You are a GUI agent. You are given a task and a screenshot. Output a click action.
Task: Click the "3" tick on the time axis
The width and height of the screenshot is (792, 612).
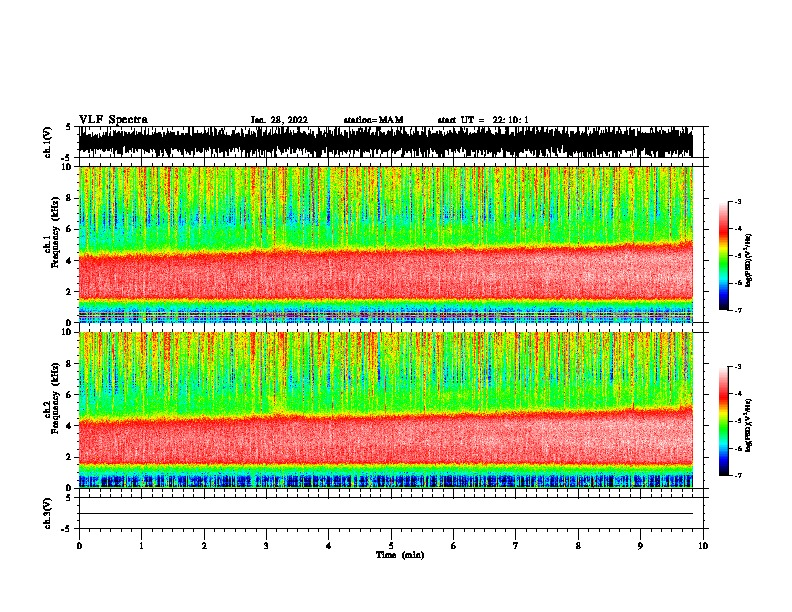click(266, 546)
